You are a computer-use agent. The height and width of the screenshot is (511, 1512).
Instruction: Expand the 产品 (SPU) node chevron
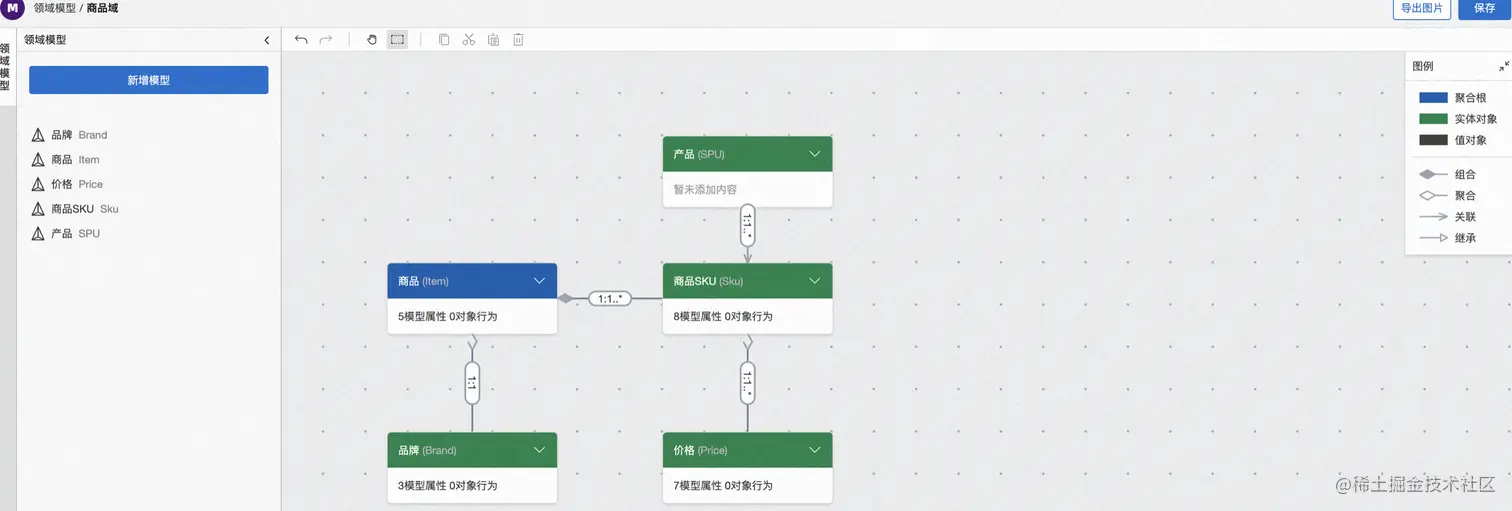point(815,154)
